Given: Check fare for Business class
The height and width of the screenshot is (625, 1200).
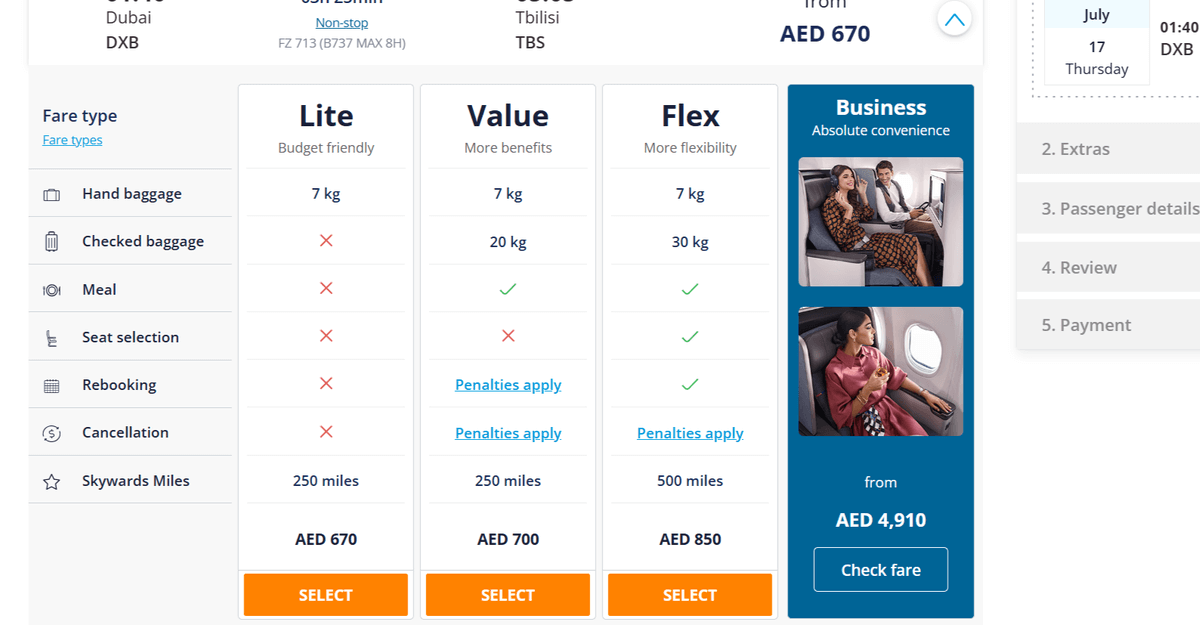Looking at the screenshot, I should point(881,570).
